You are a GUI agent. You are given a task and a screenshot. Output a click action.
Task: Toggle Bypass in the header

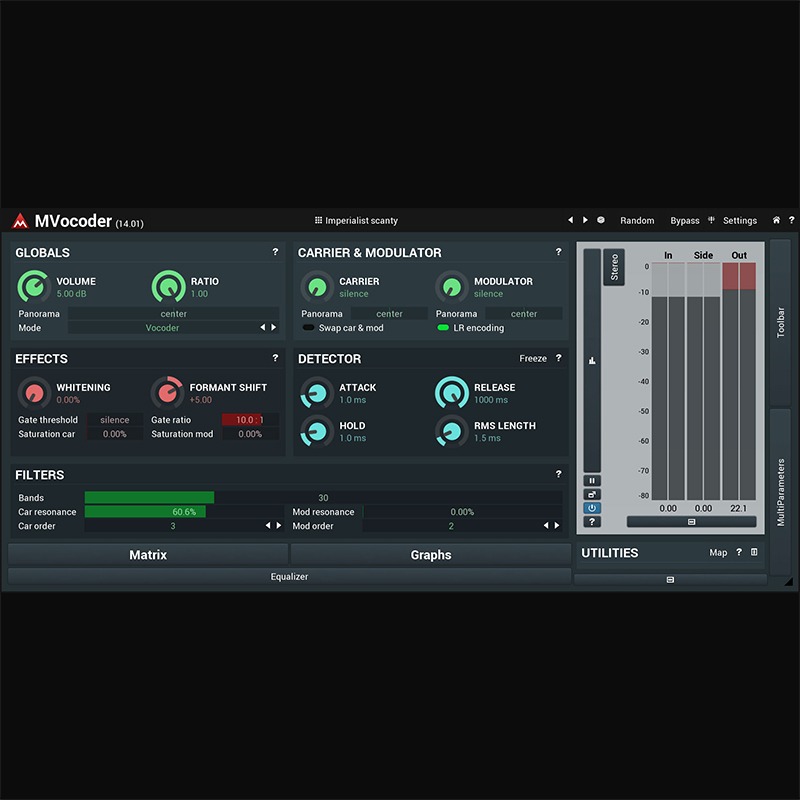click(x=685, y=220)
